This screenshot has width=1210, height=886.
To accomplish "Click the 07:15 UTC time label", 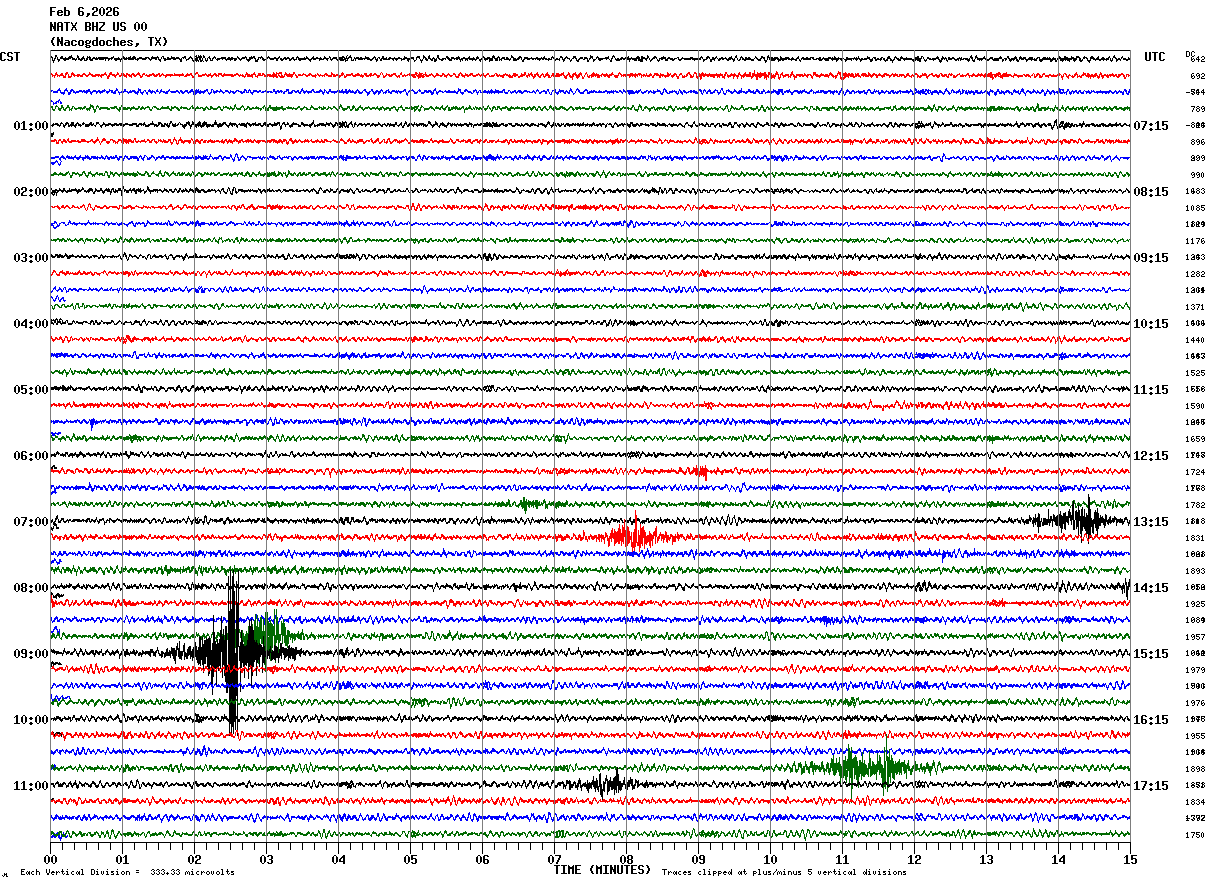I will click(1151, 126).
